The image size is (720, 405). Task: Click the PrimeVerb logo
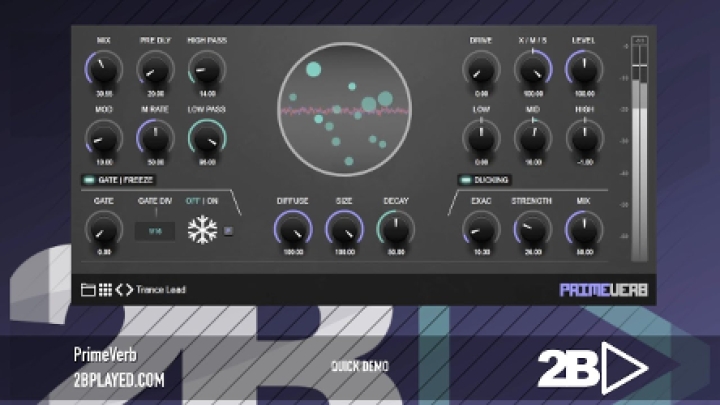[603, 290]
